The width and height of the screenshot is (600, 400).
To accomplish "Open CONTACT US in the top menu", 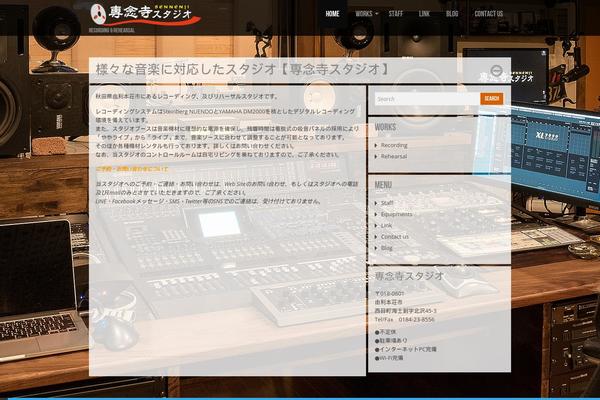I will click(489, 14).
